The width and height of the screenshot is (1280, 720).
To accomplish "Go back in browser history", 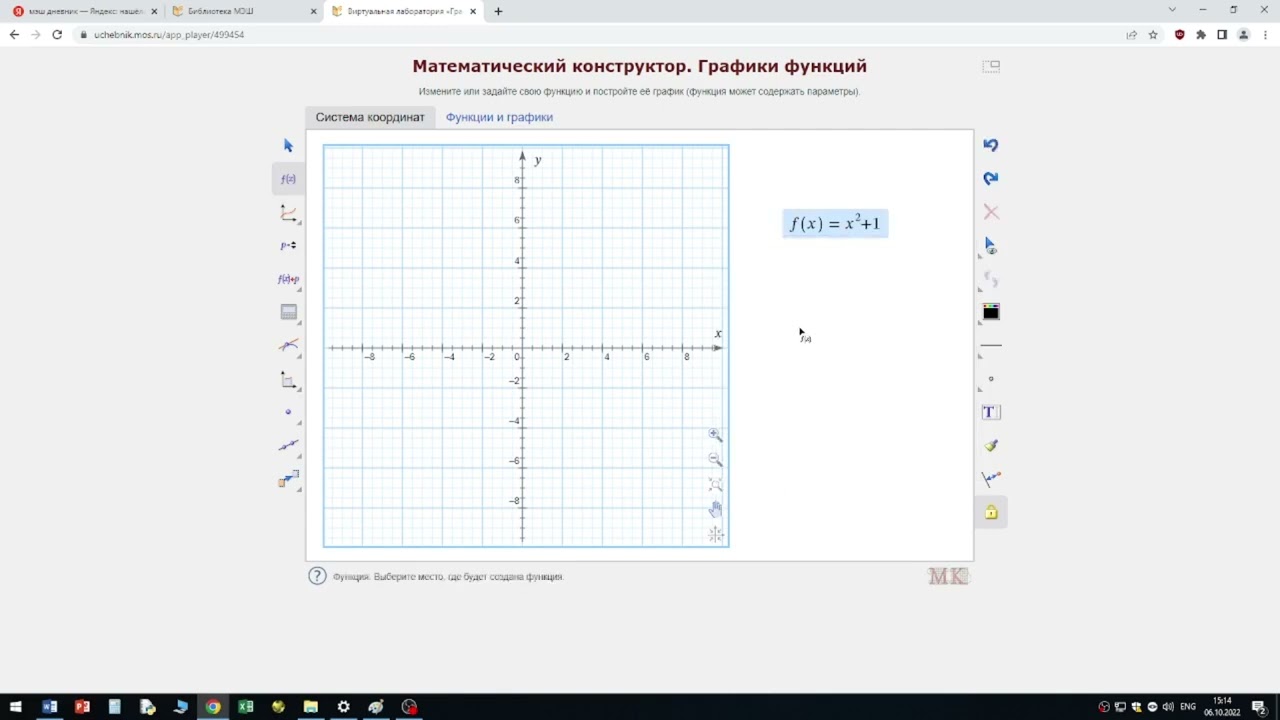I will click(x=14, y=34).
